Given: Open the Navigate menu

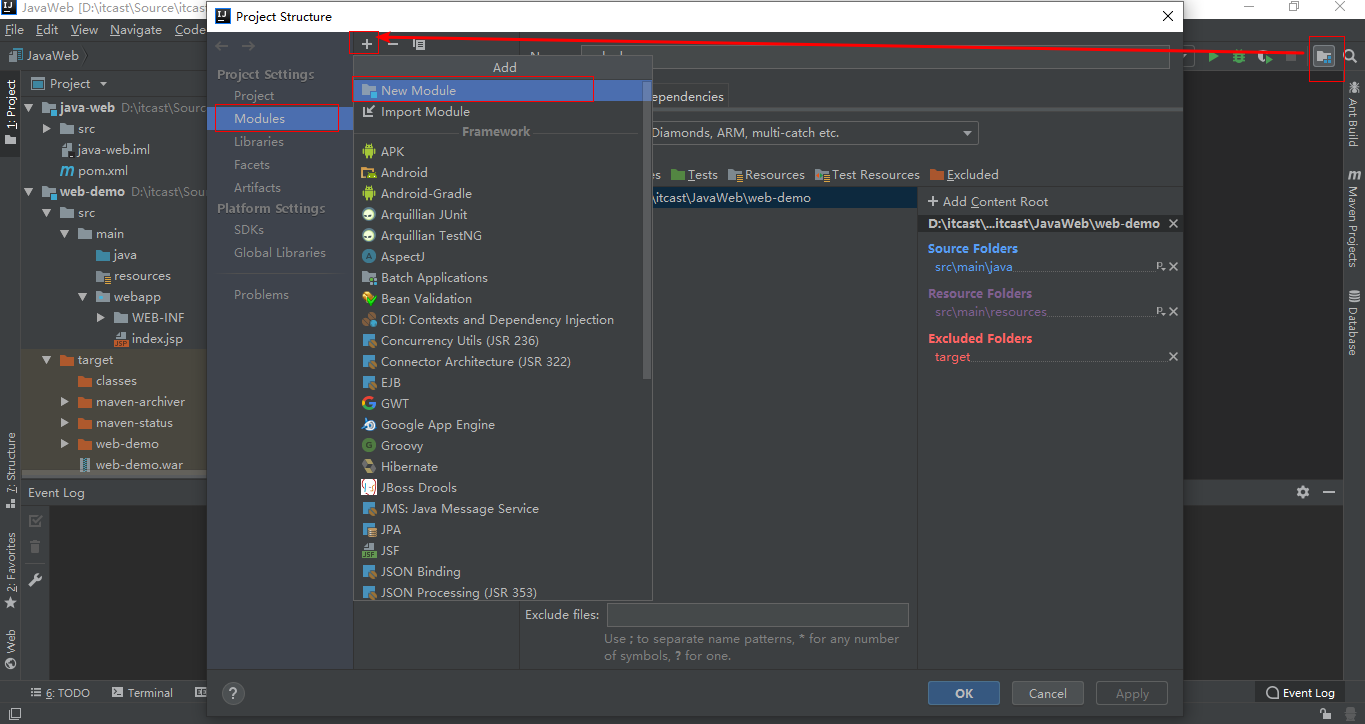Looking at the screenshot, I should [x=135, y=30].
